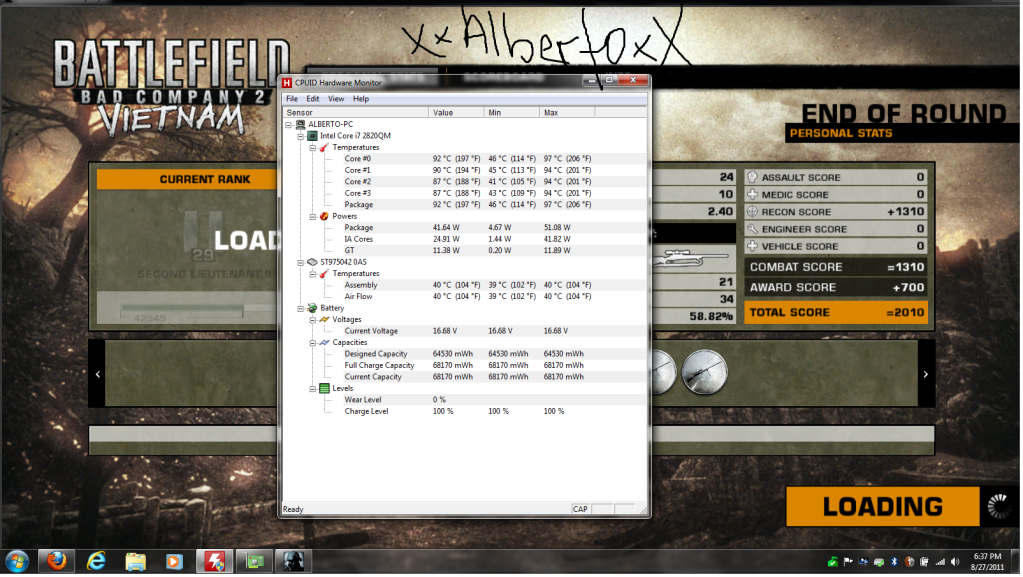Collapse the ALBERTO-PC tree node
Screen dimensions: 1023x577
[288, 125]
